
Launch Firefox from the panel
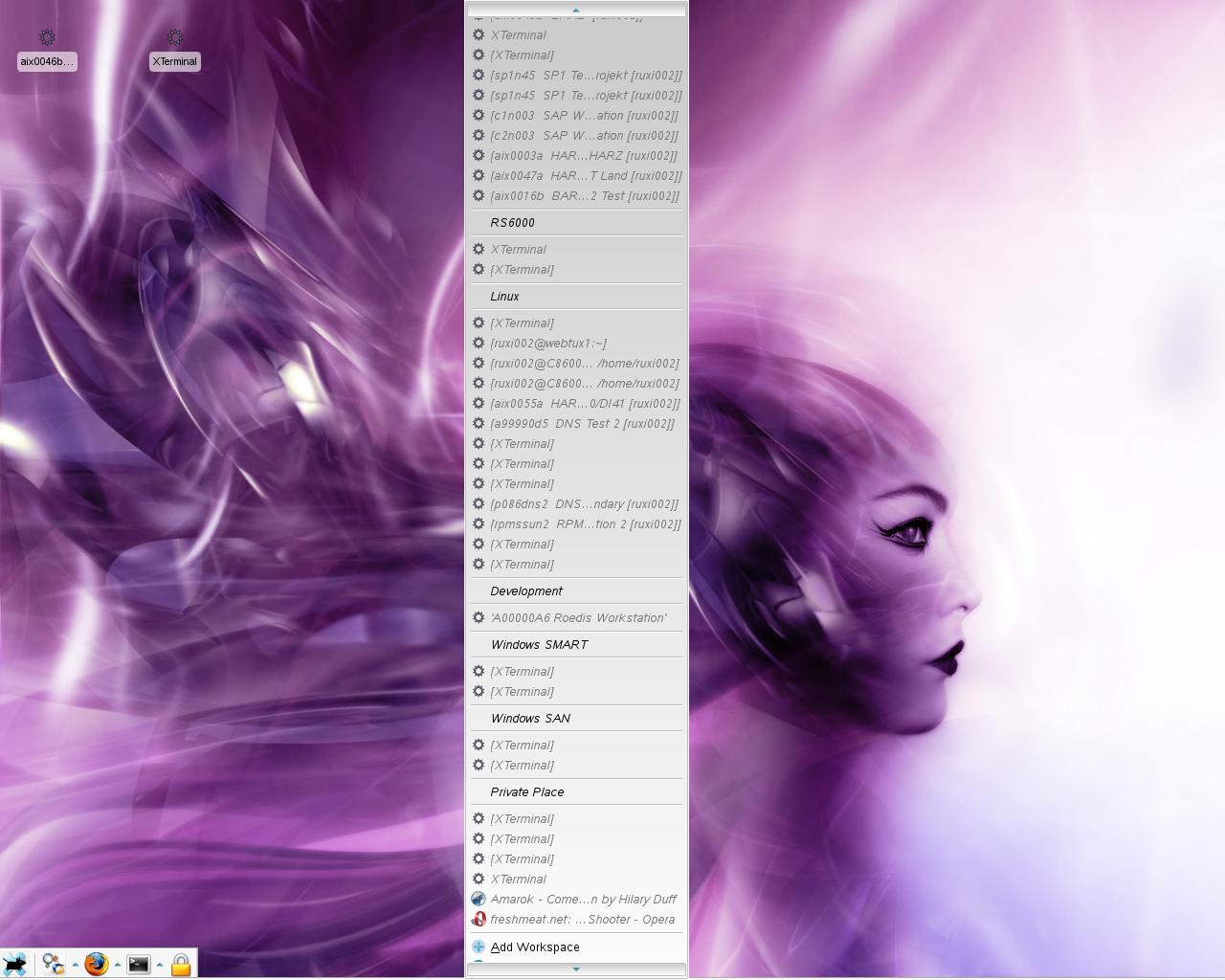click(96, 964)
